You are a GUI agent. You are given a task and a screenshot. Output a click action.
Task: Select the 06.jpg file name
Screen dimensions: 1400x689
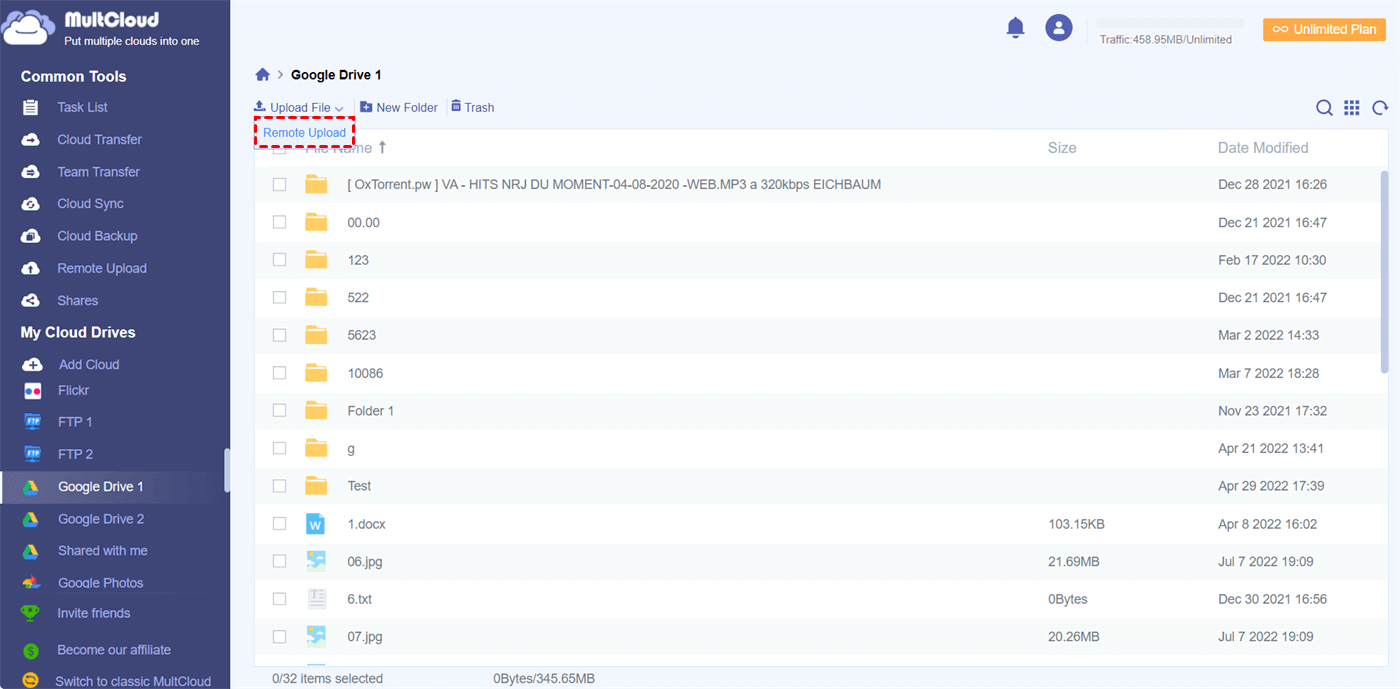365,562
